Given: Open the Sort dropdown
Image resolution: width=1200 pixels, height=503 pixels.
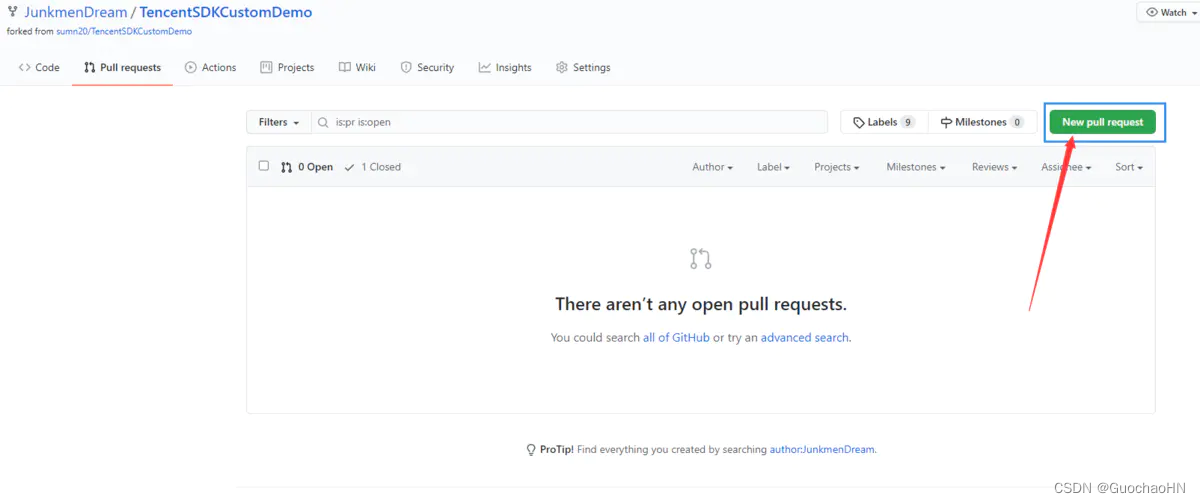Looking at the screenshot, I should [x=1129, y=167].
